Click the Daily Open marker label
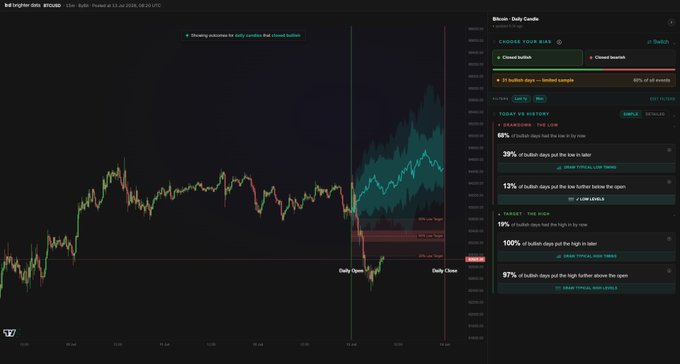The height and width of the screenshot is (364, 680). point(351,271)
